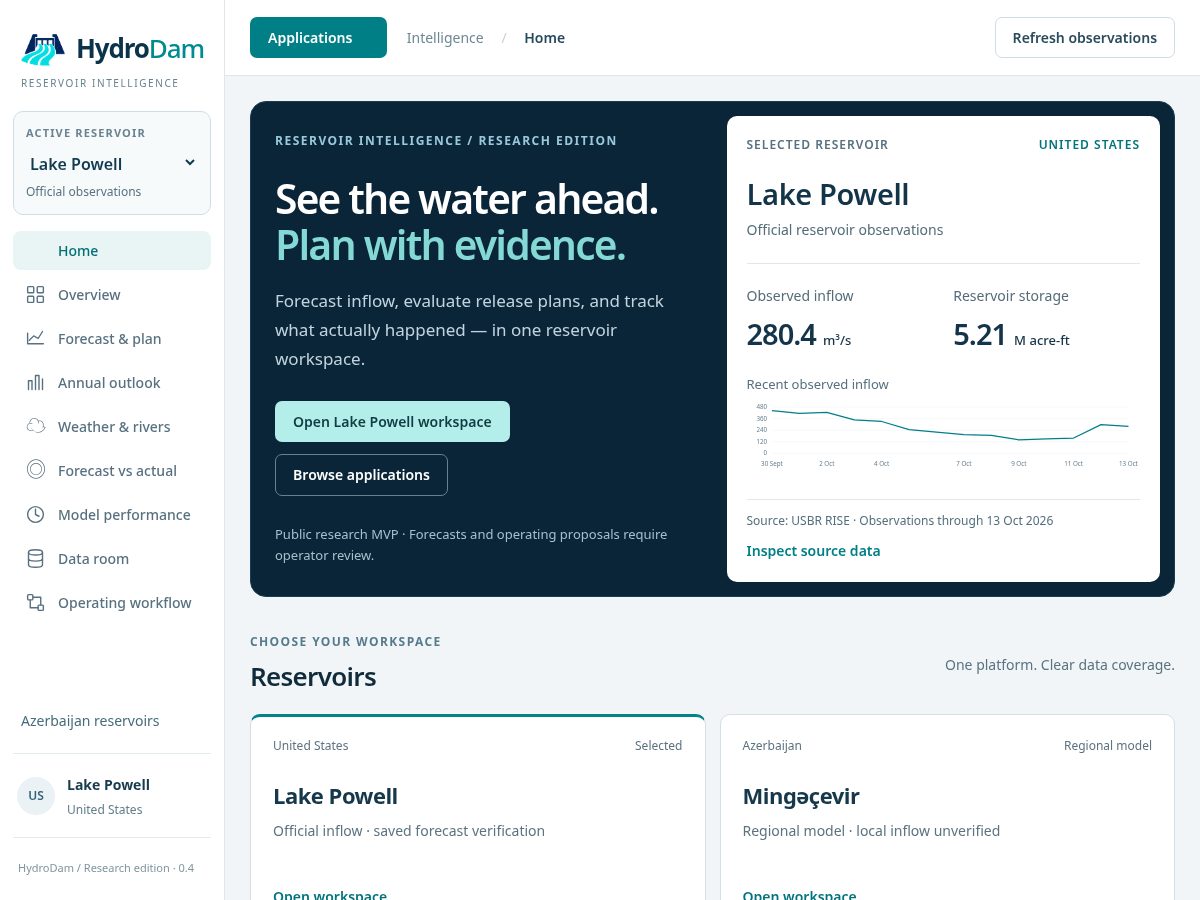This screenshot has height=900, width=1200.
Task: Click Source: USBR RISE observations text
Action: click(900, 521)
